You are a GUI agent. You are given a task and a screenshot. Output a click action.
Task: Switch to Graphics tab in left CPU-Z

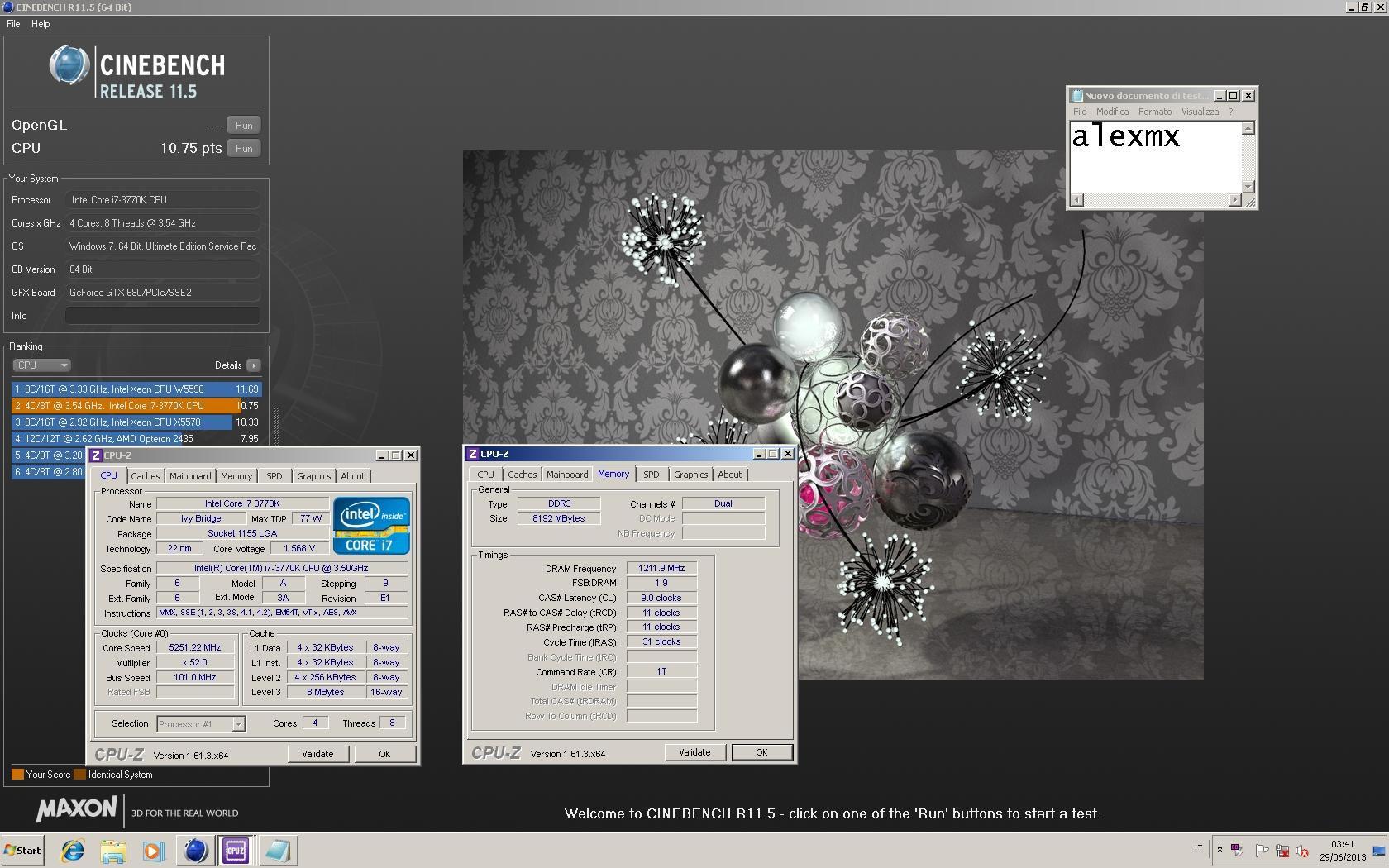point(314,476)
